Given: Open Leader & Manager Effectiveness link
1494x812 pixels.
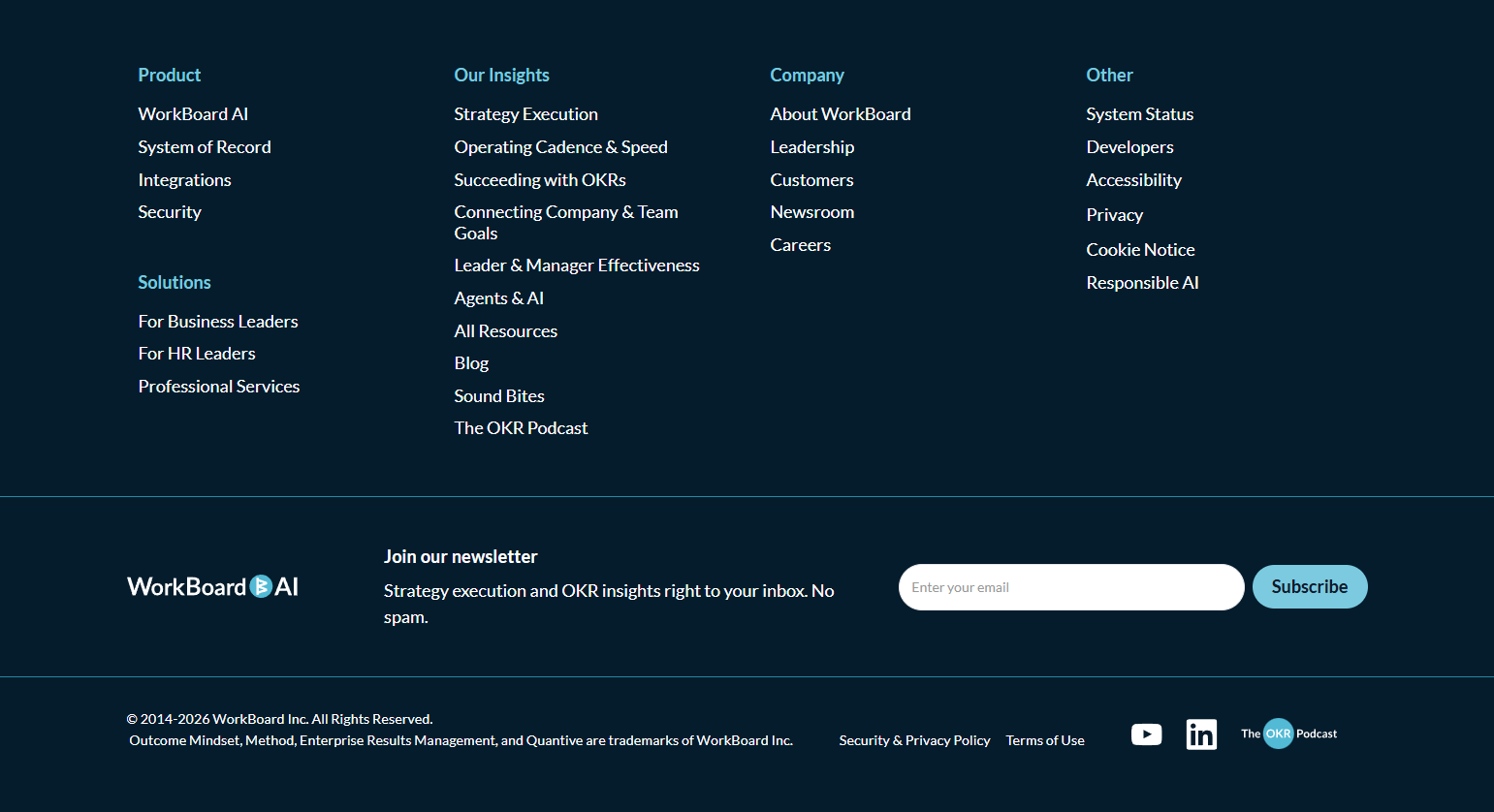Looking at the screenshot, I should pyautogui.click(x=576, y=265).
